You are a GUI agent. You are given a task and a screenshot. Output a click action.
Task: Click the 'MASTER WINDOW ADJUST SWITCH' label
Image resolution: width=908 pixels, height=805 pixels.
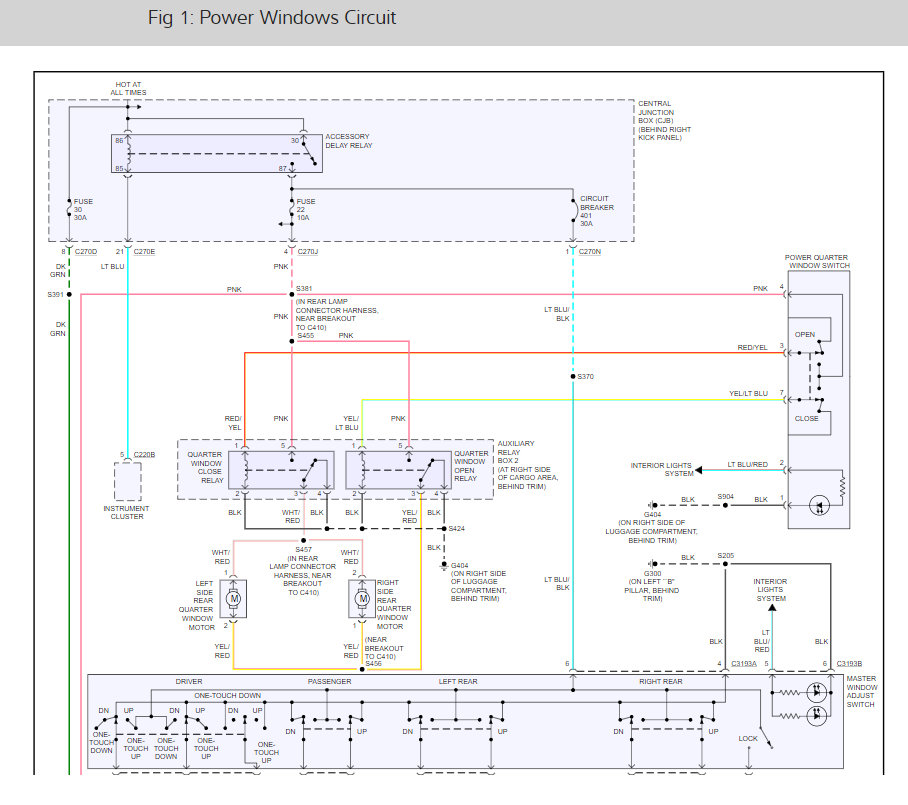[x=862, y=691]
